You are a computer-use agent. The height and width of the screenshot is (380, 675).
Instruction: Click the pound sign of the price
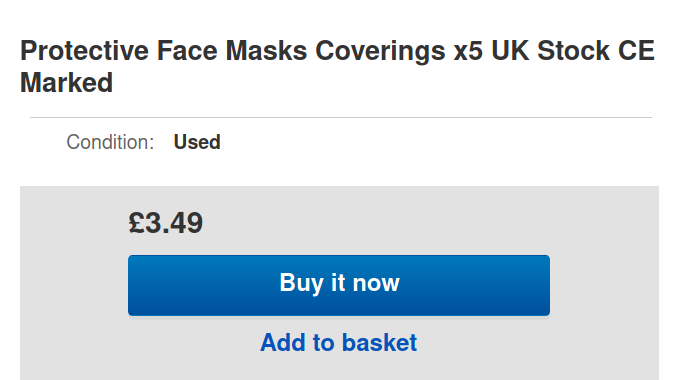pyautogui.click(x=136, y=223)
